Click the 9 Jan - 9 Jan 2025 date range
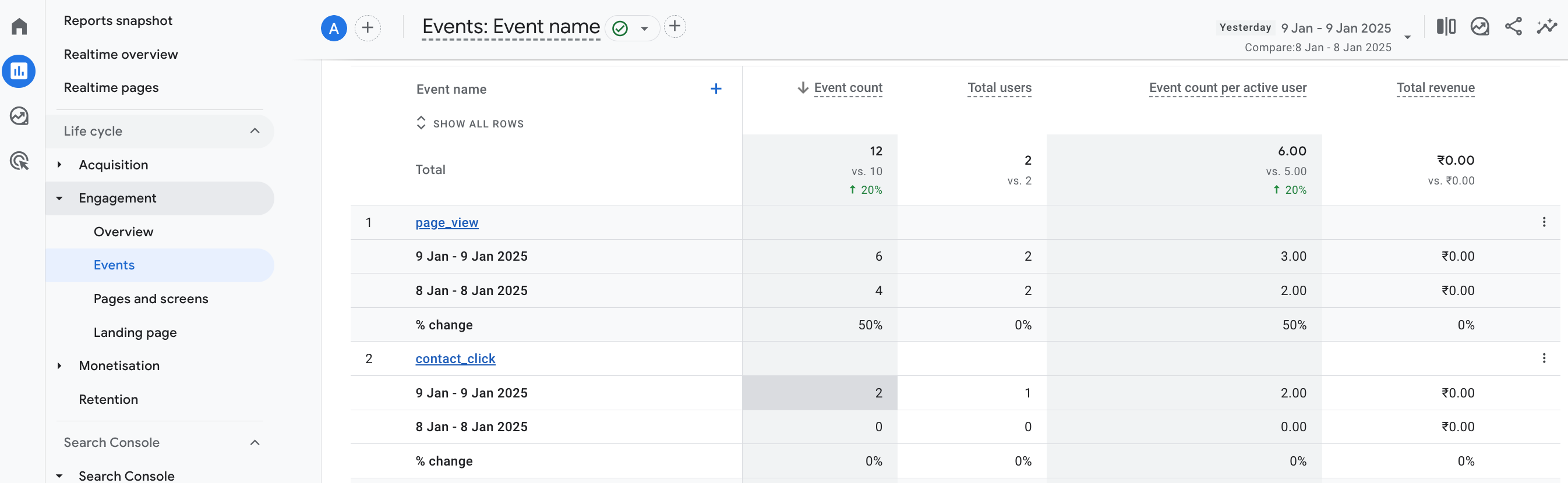1568x483 pixels. [x=1336, y=28]
